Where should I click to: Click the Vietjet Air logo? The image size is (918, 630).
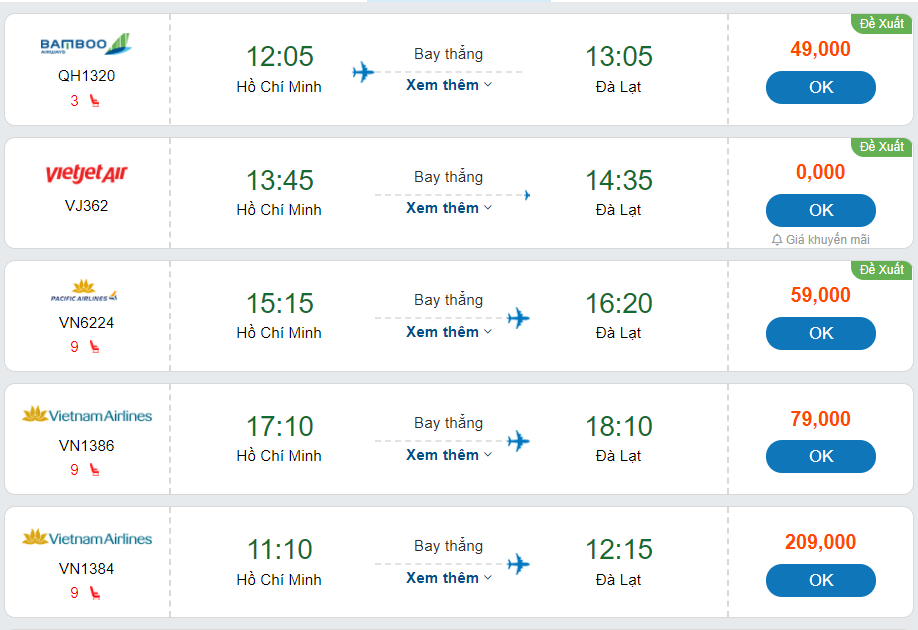(86, 175)
